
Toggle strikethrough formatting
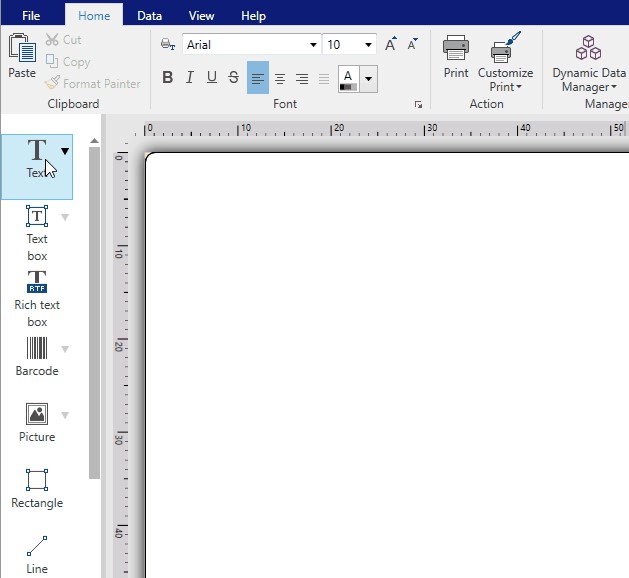pyautogui.click(x=233, y=78)
